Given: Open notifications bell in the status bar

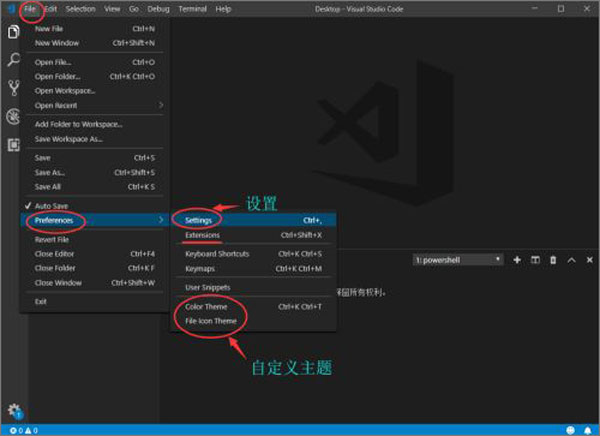Looking at the screenshot, I should (587, 430).
